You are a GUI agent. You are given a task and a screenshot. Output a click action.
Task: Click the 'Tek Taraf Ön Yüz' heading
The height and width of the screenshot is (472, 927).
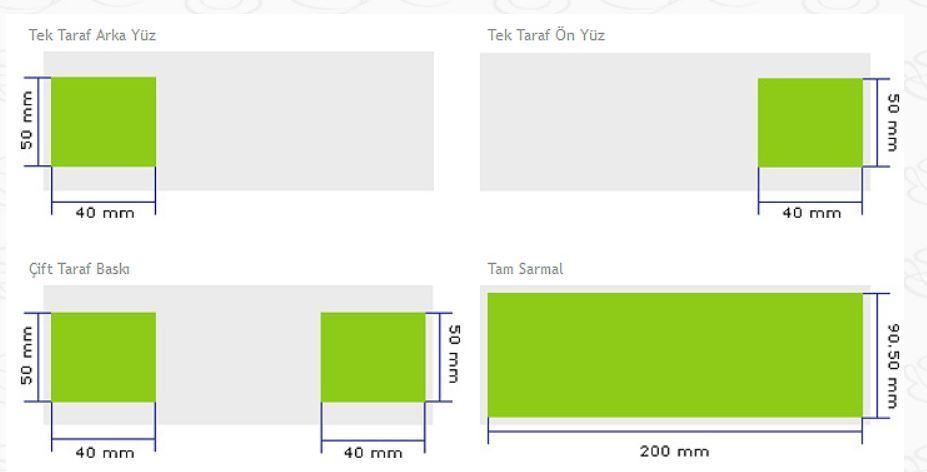coord(546,35)
